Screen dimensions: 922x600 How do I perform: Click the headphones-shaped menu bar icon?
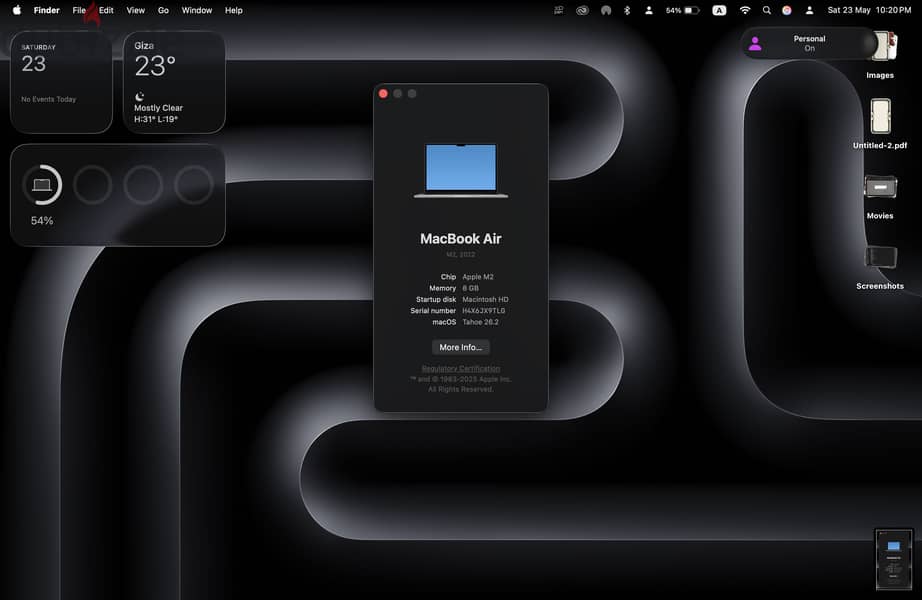click(606, 10)
